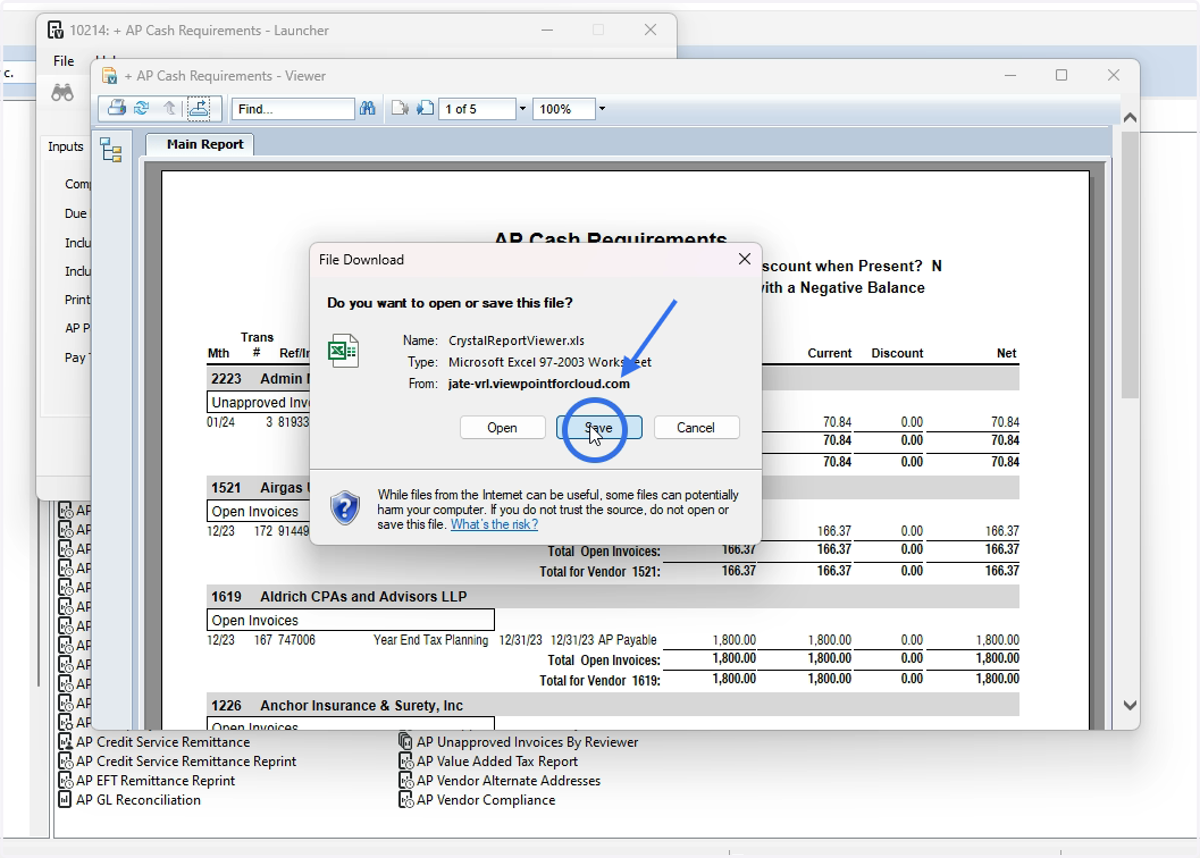Click the AP EFT Remittance Reprint report icon
This screenshot has width=1200, height=858.
66,780
